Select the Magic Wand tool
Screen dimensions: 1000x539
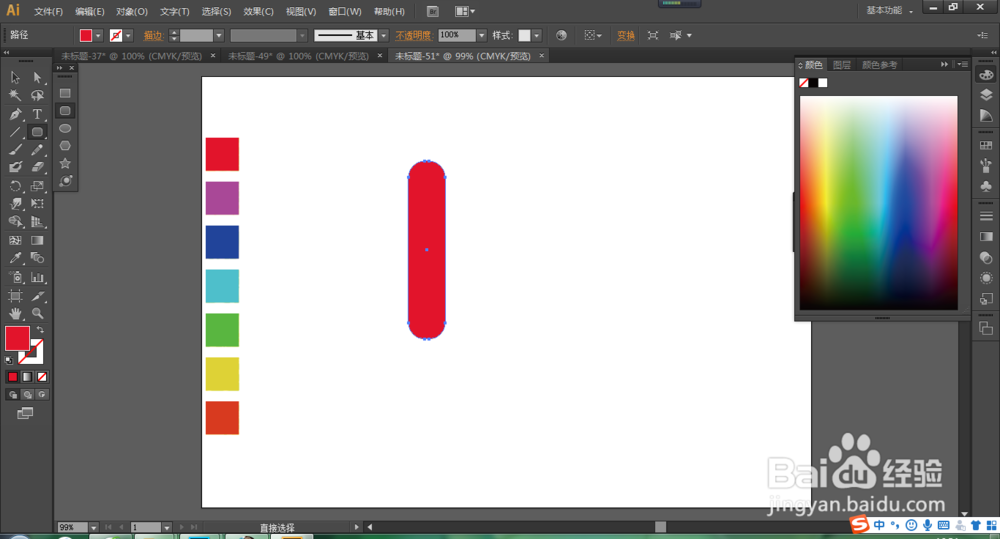15,96
